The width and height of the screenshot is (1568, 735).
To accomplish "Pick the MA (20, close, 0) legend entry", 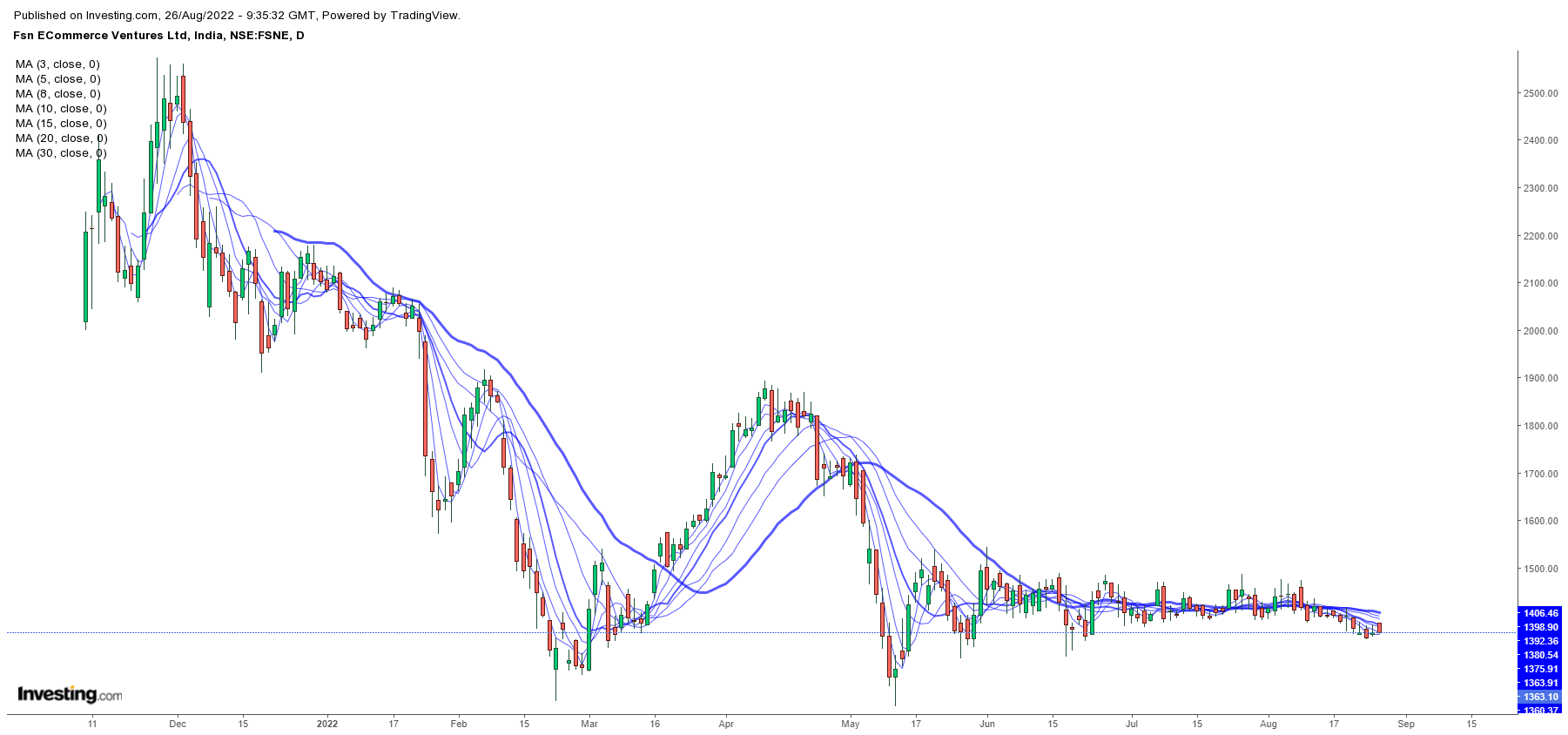I will (61, 138).
